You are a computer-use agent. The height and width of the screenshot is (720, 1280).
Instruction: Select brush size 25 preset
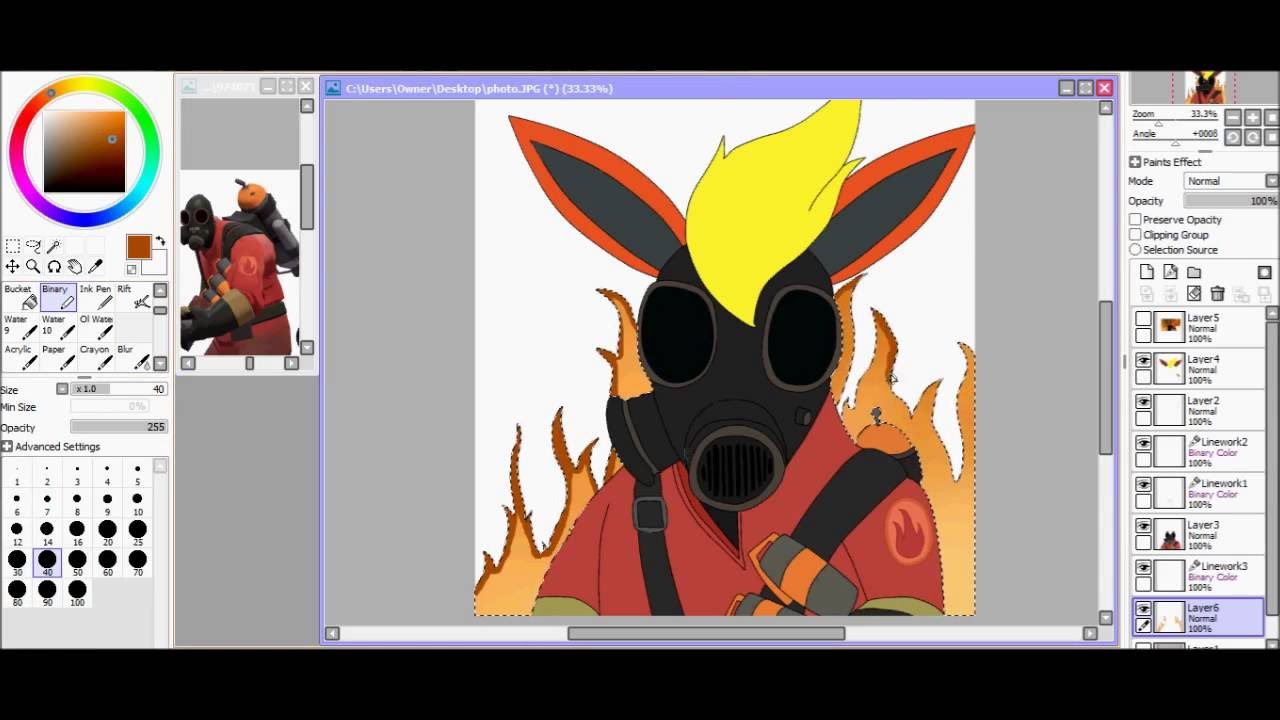138,532
